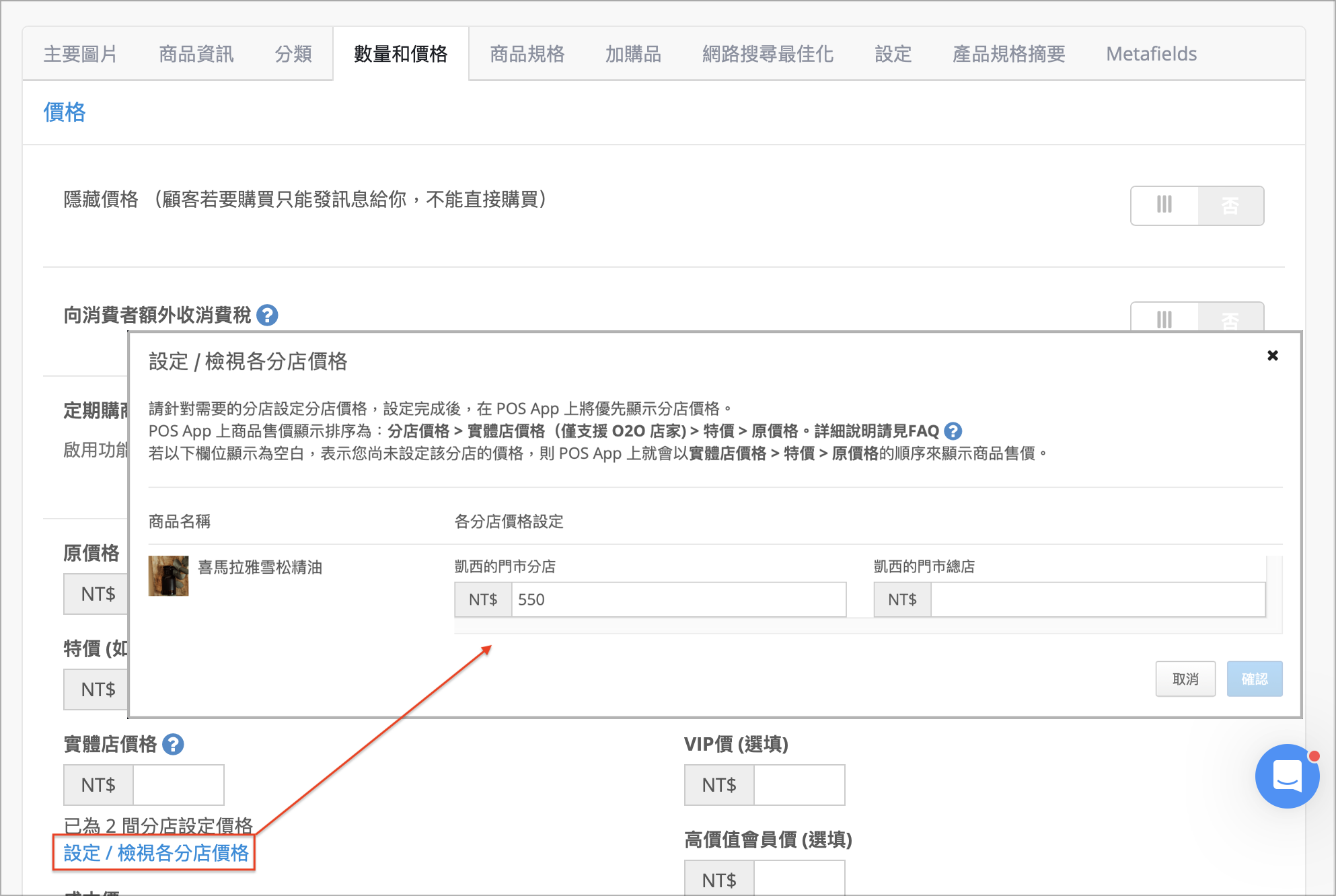Click help icon next to 實體店價格
The height and width of the screenshot is (896, 1336).
(173, 744)
